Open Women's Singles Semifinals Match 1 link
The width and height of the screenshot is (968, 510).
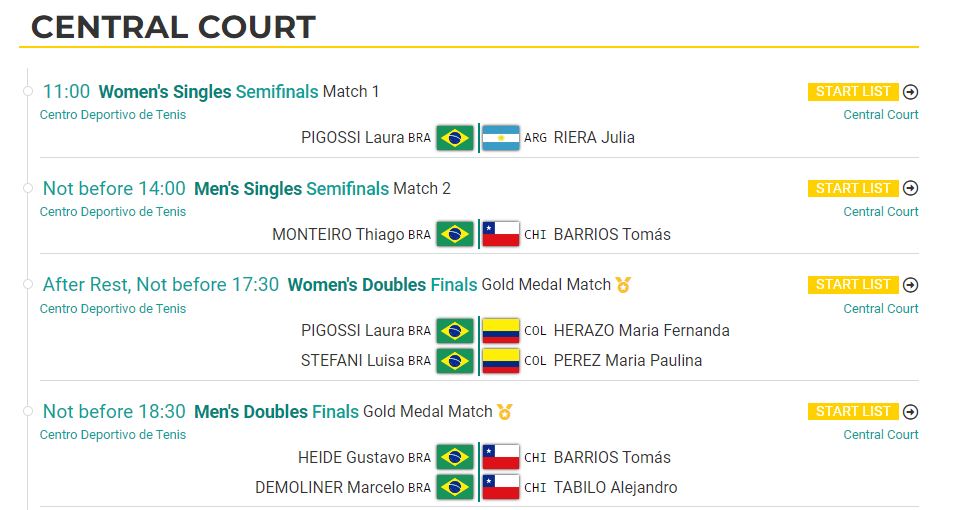point(239,92)
